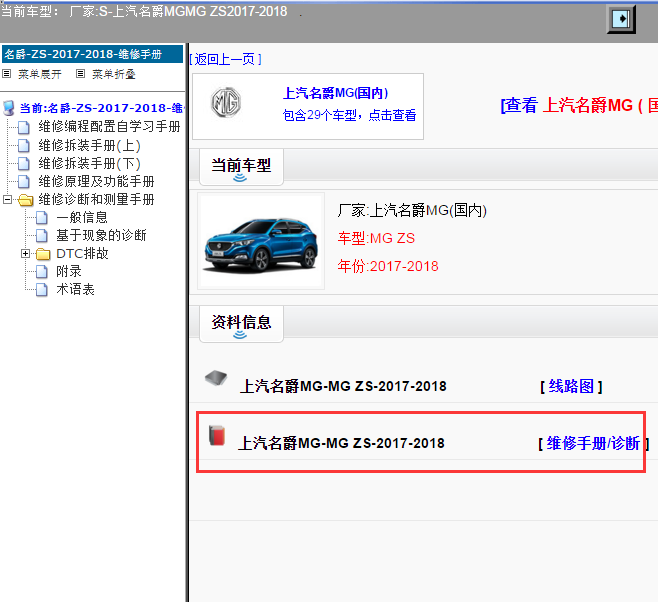Click page icon beside 维修原理及功能手册
Image resolution: width=658 pixels, height=602 pixels.
coord(24,182)
